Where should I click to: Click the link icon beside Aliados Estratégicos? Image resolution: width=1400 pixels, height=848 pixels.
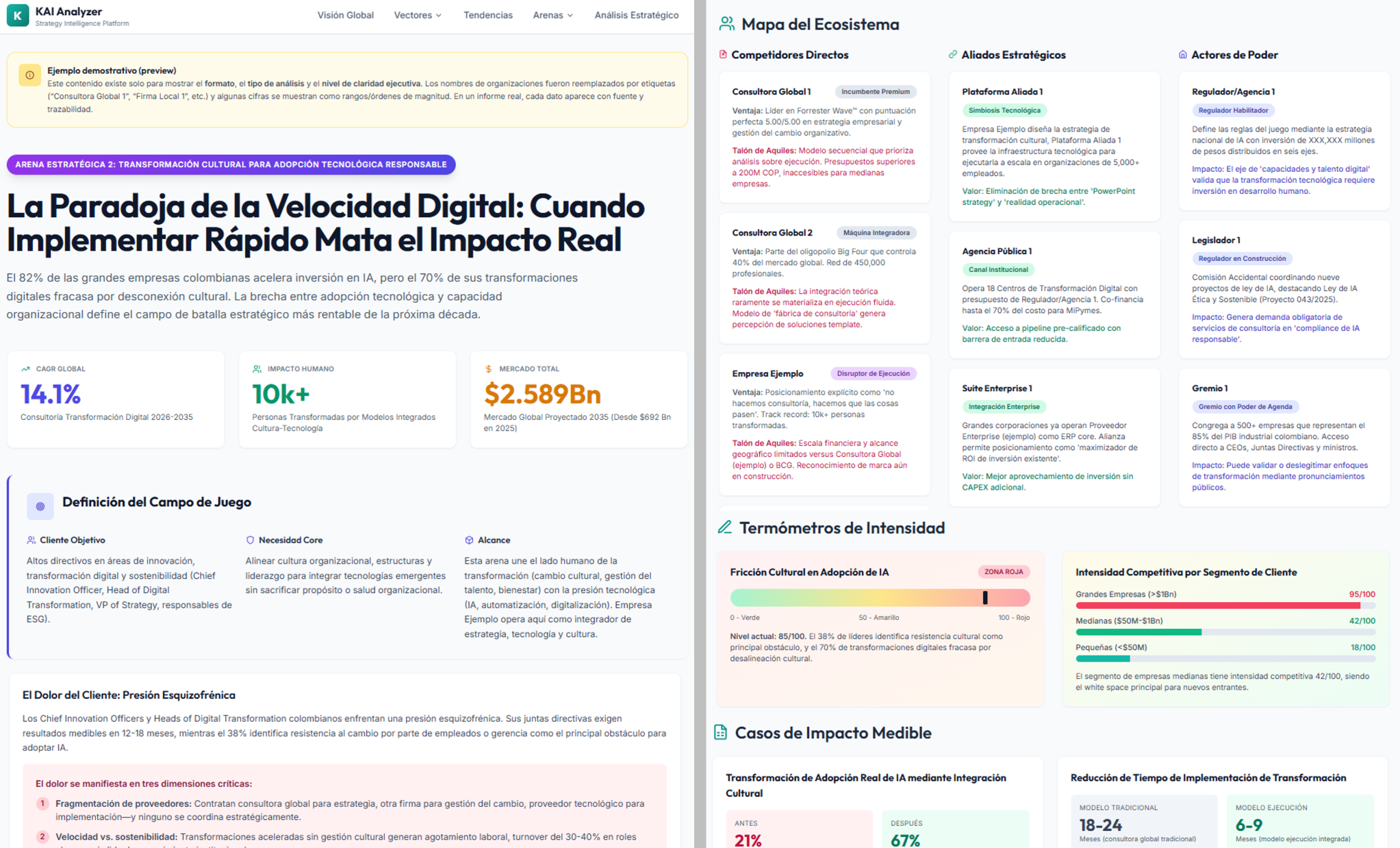(952, 54)
